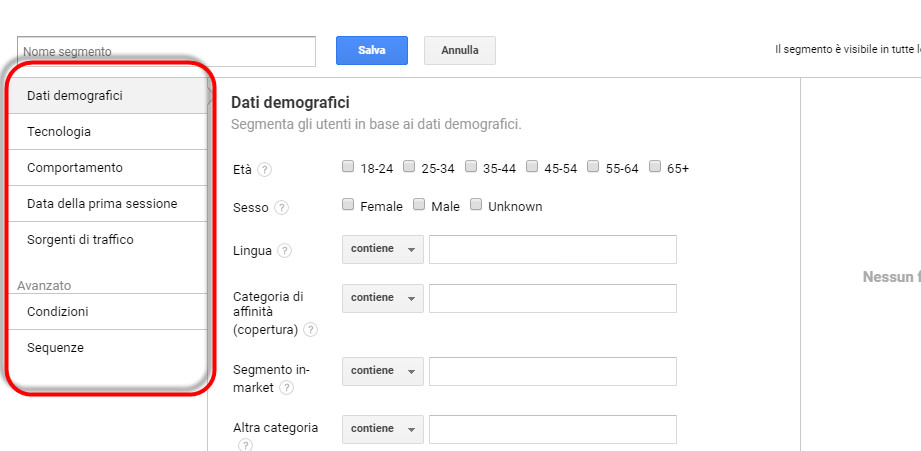This screenshot has width=921, height=451.
Task: Open the Lingua contiene dropdown
Action: (383, 250)
